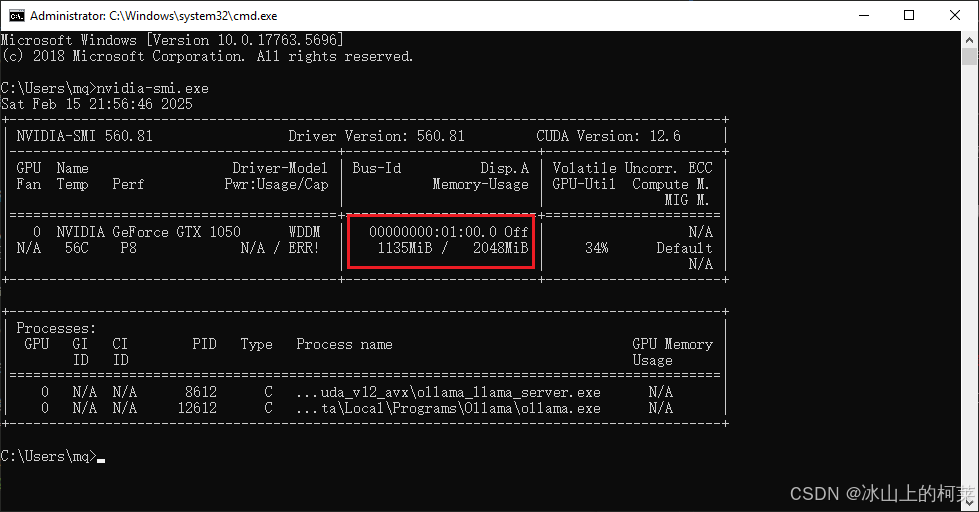Click the 'ERR!' power cap value

pos(304,248)
